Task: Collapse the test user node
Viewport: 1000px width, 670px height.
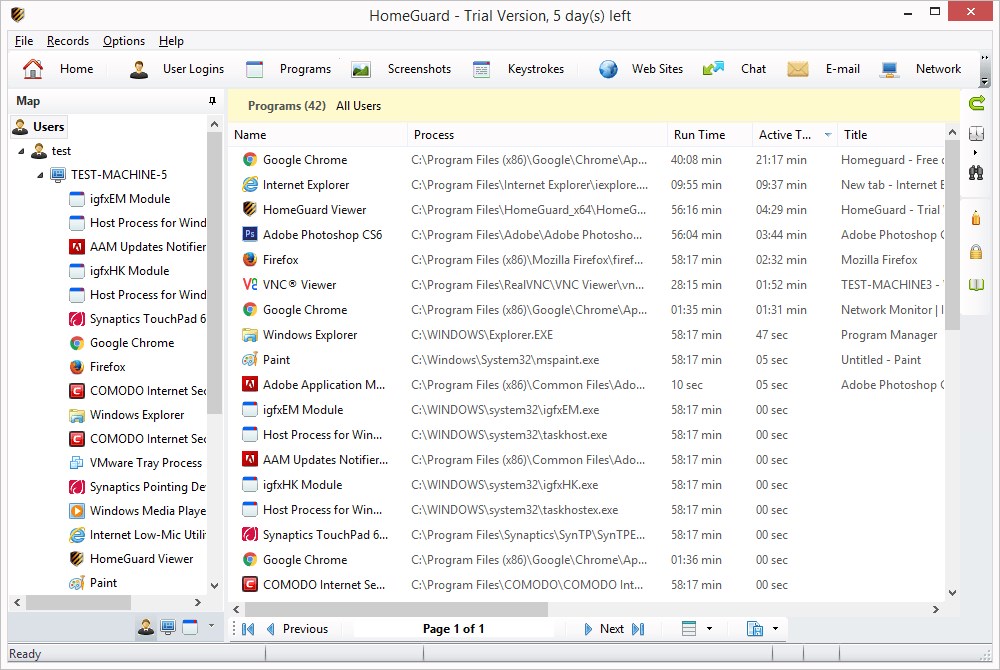Action: 22,152
